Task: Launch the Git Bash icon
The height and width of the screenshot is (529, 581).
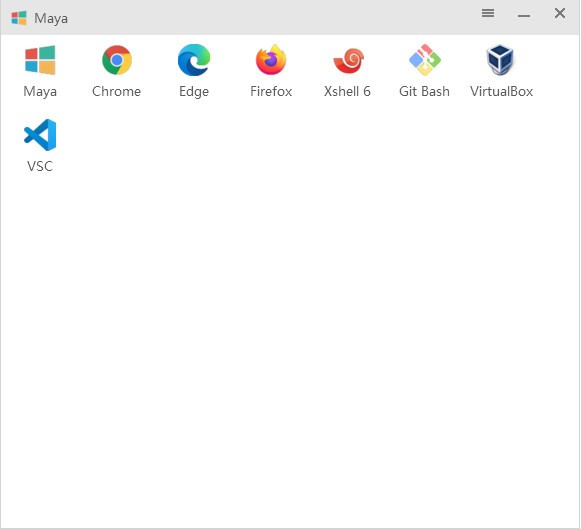Action: [x=425, y=60]
